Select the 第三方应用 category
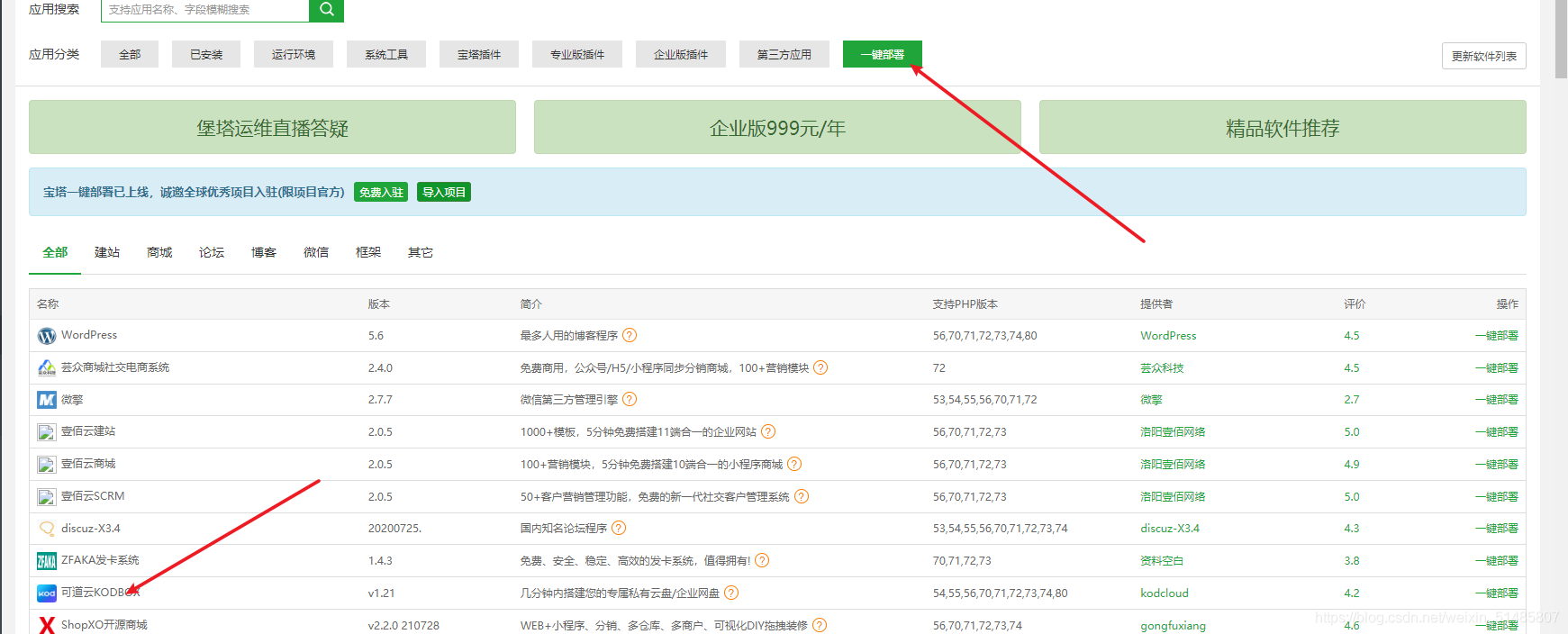 pos(784,54)
